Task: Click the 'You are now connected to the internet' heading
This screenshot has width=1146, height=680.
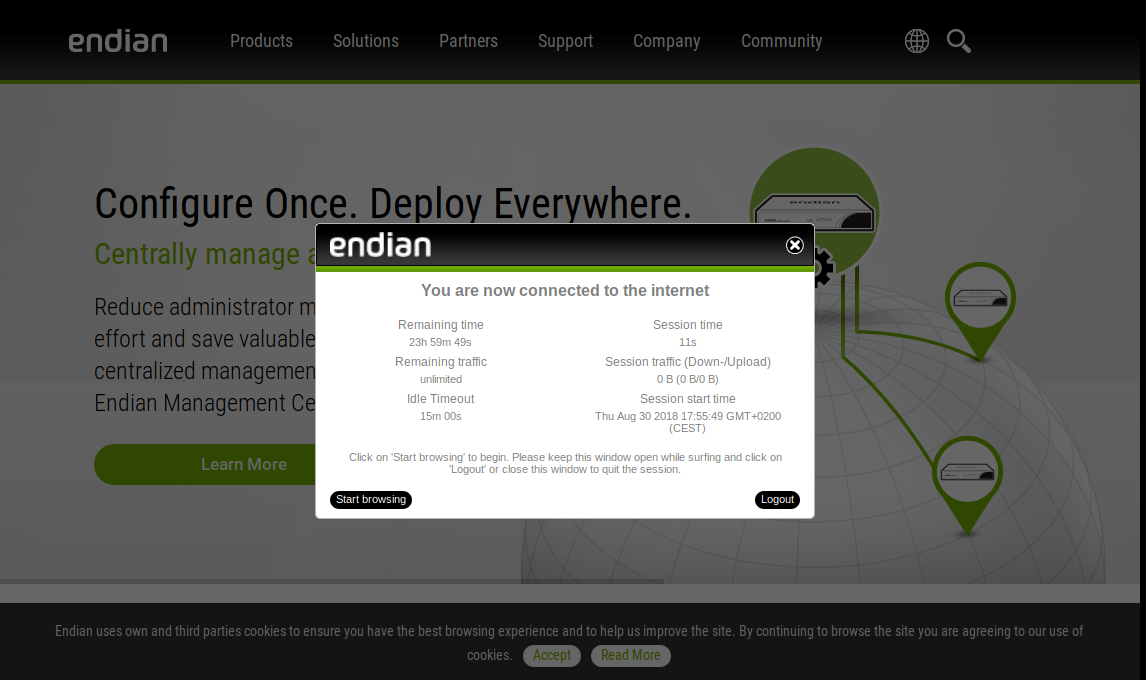Action: (565, 290)
